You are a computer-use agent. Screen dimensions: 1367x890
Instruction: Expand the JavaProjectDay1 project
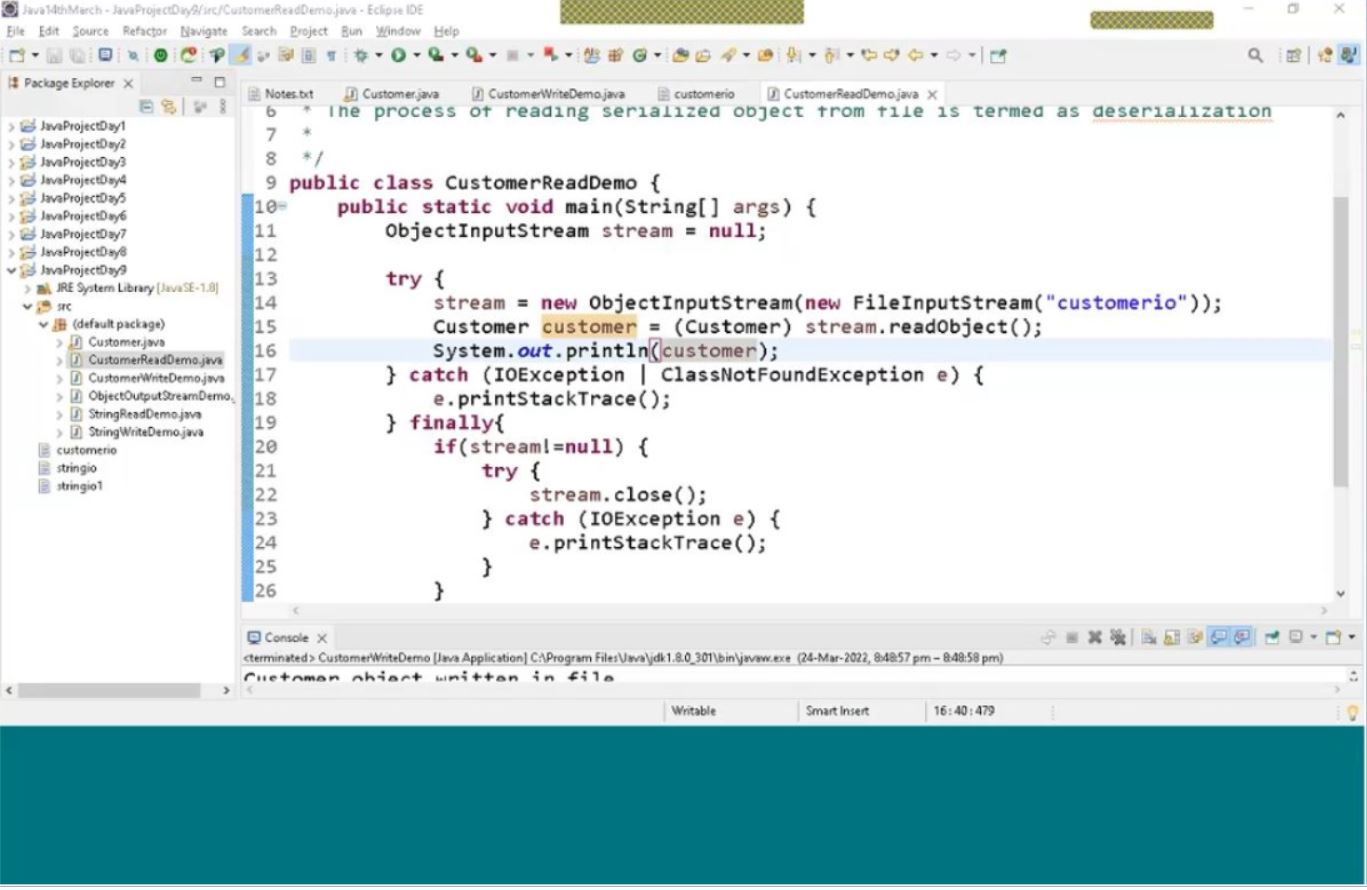pos(11,126)
